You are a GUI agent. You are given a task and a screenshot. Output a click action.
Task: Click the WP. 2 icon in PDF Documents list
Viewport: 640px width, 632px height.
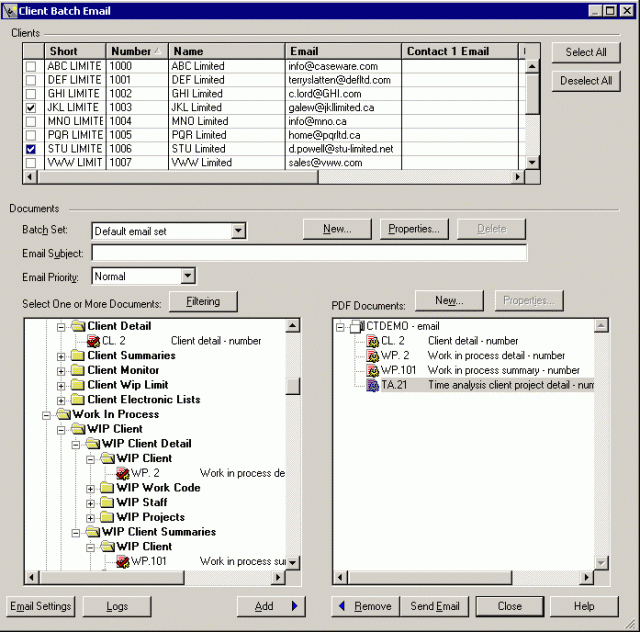(372, 356)
